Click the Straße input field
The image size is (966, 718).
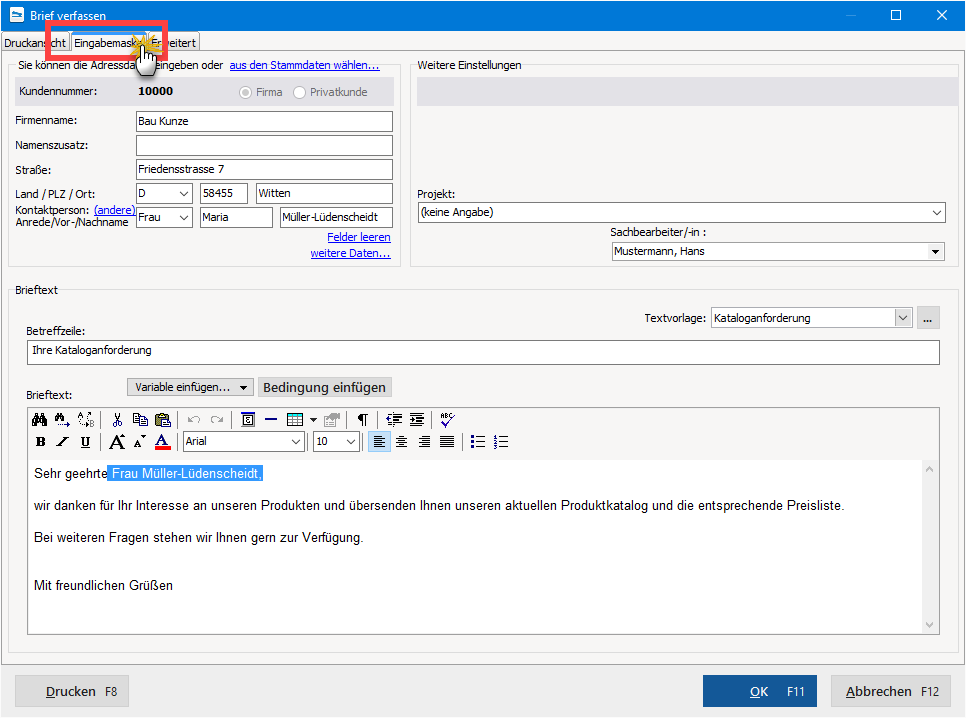point(264,169)
